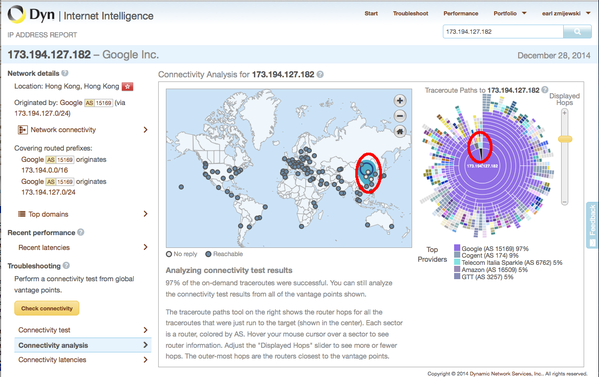Click the Network connectivity tree icon
This screenshot has height=377, width=599.
[23, 130]
